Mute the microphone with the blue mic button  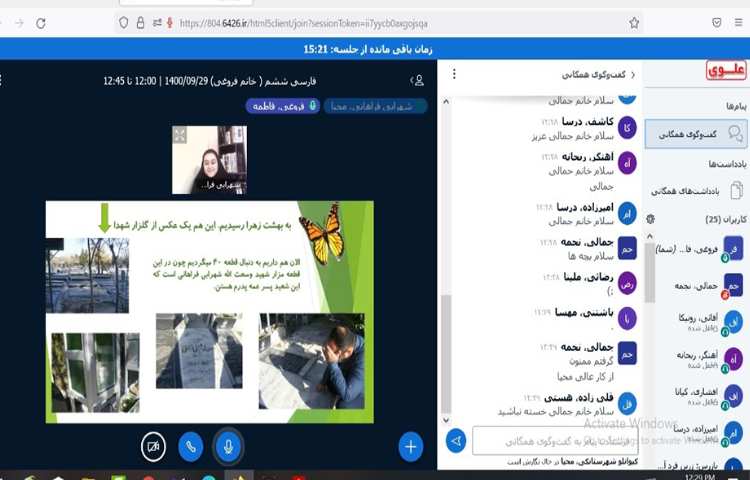(x=228, y=447)
